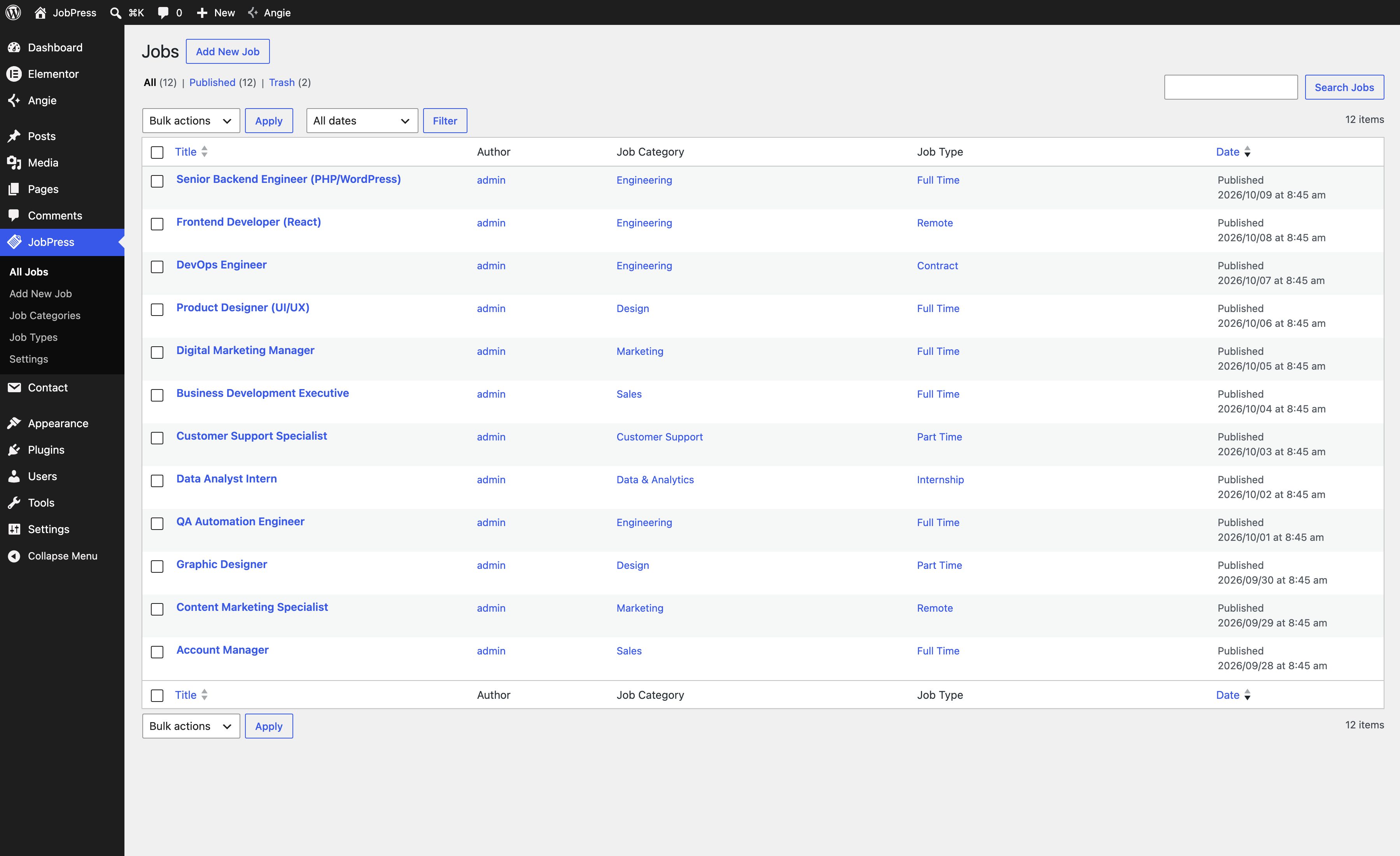Image resolution: width=1400 pixels, height=856 pixels.
Task: Click the Search Jobs button
Action: coord(1344,88)
